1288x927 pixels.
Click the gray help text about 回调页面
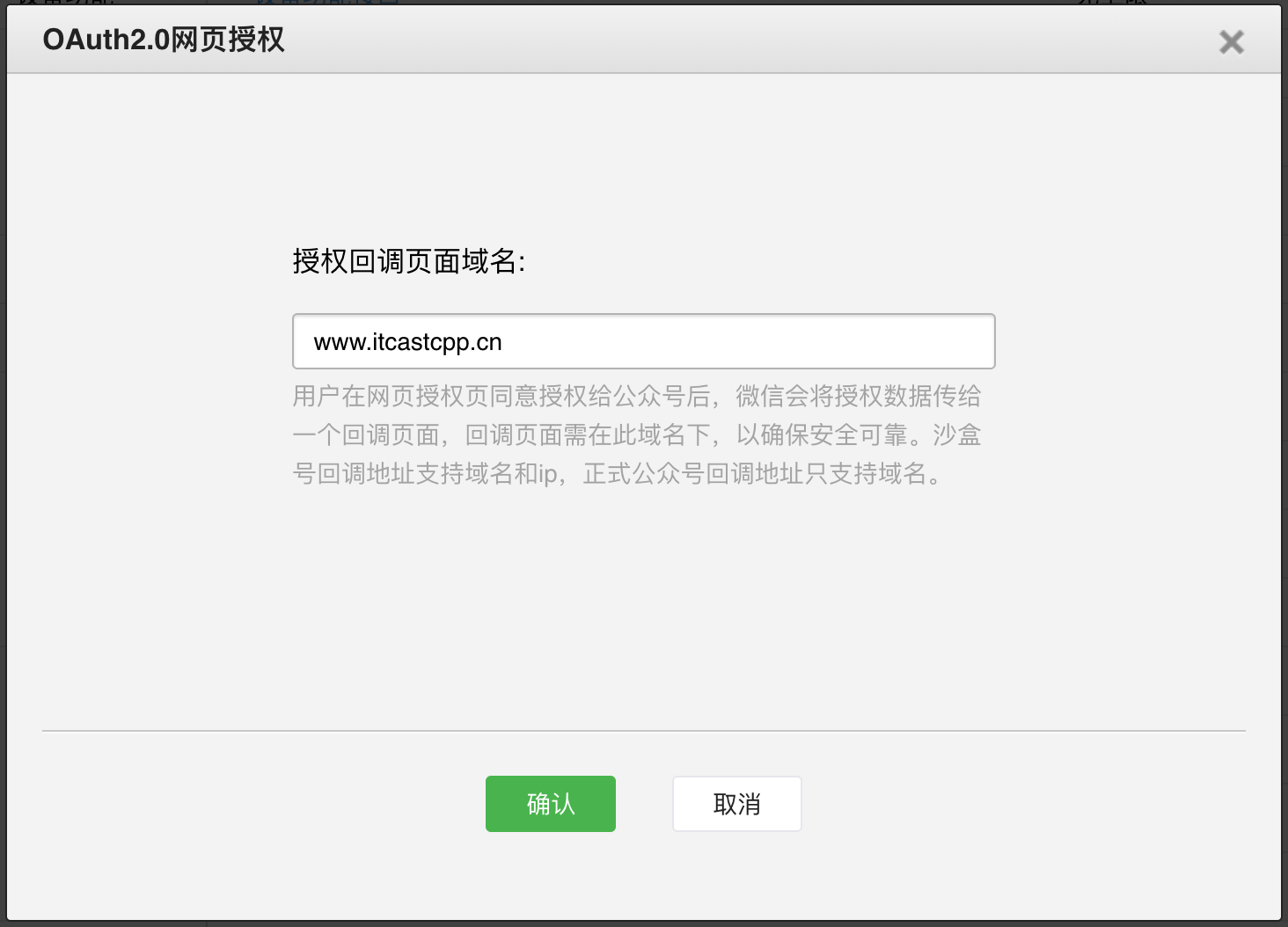(638, 435)
